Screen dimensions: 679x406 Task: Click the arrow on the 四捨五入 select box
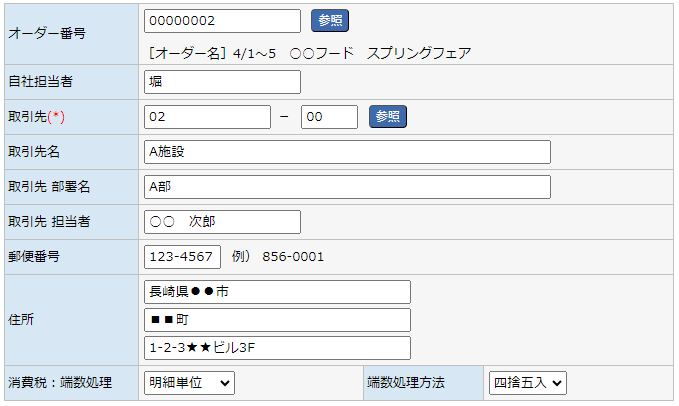coord(556,383)
